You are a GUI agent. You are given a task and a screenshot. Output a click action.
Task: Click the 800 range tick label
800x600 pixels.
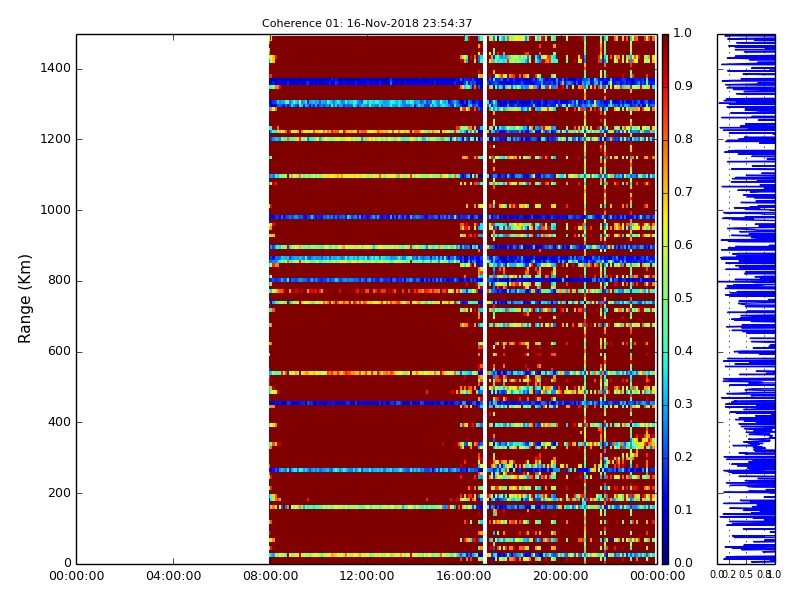(59, 280)
